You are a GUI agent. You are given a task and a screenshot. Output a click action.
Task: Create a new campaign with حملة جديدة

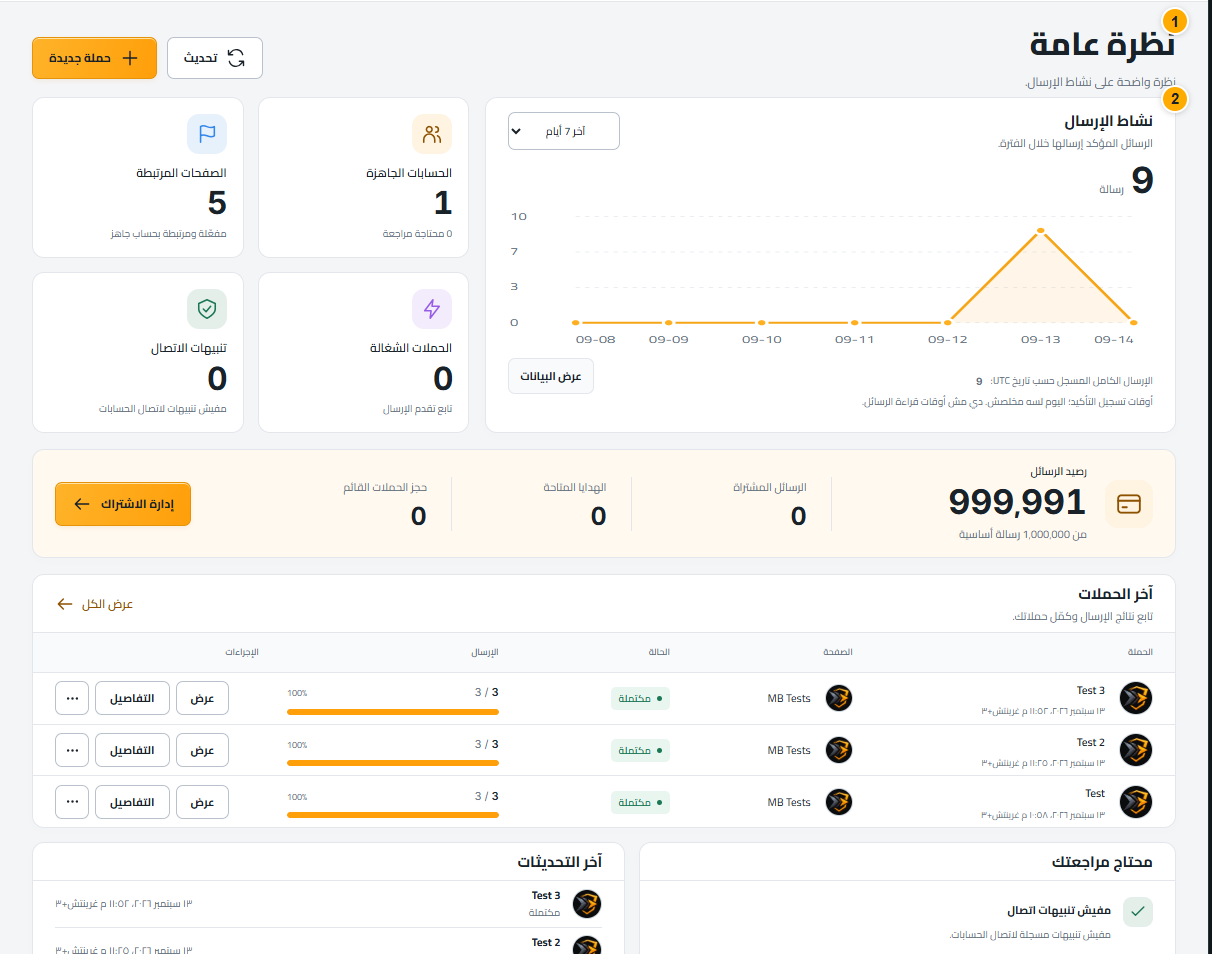point(95,58)
